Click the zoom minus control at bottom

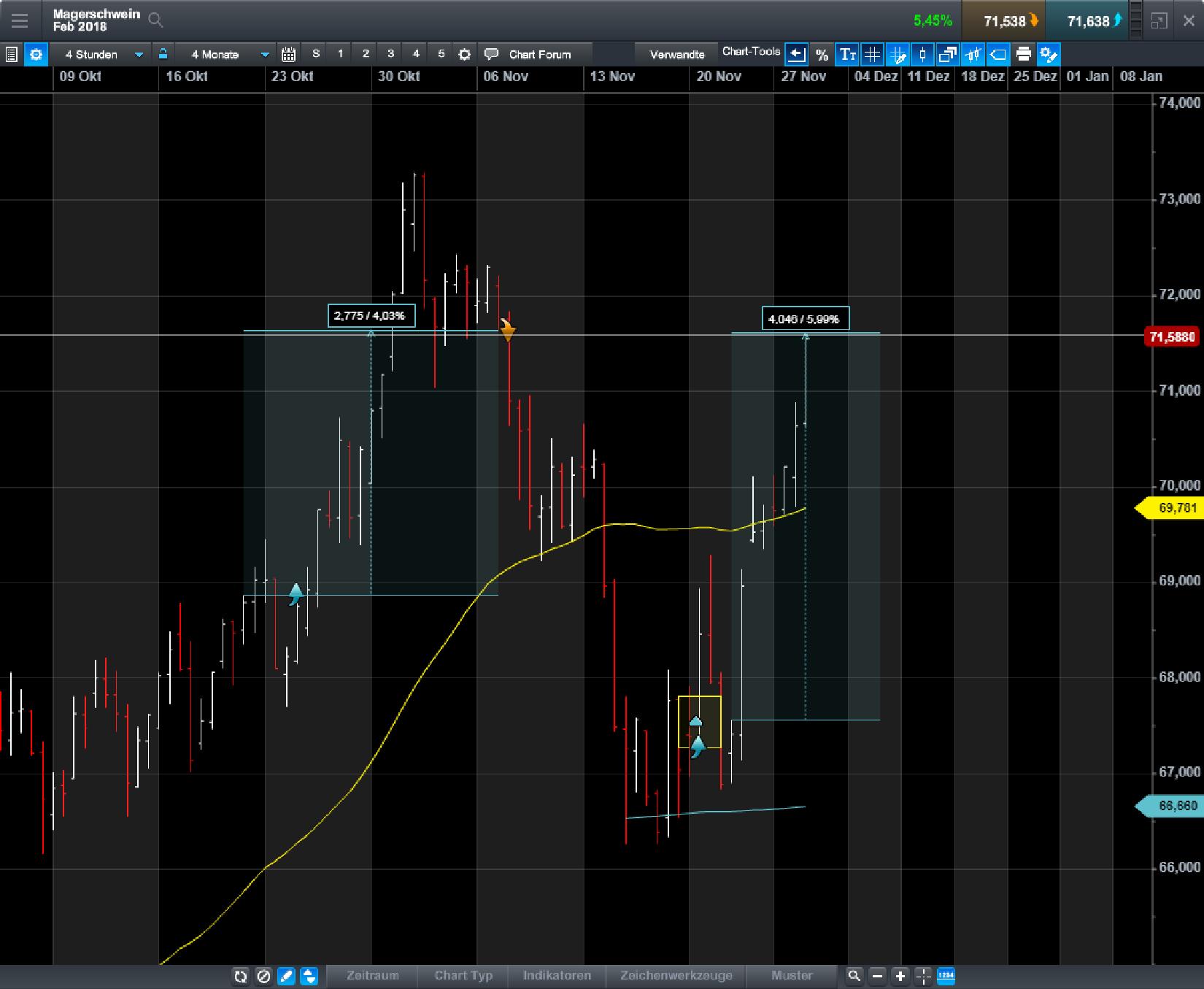coord(876,977)
